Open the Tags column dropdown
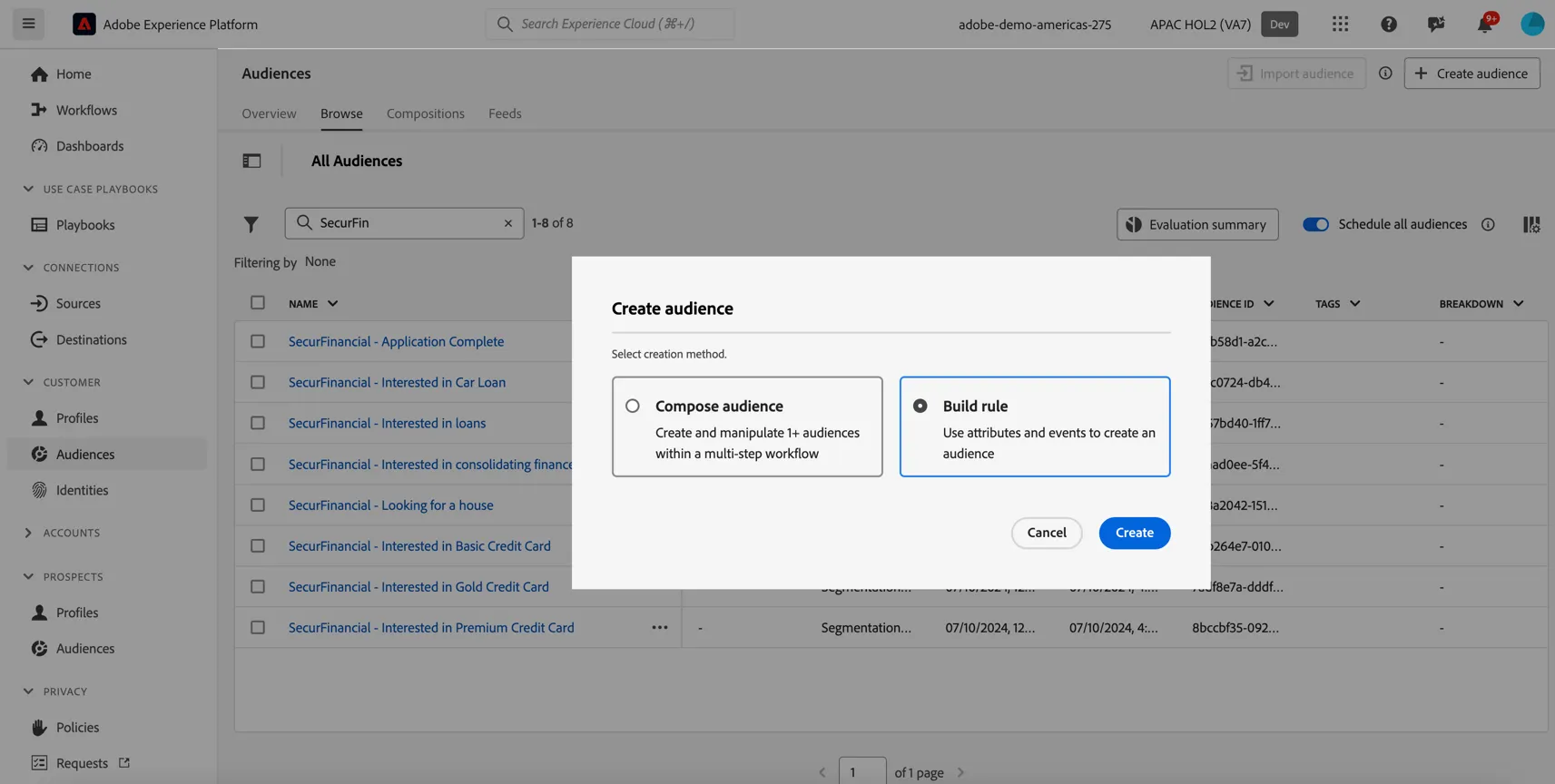The width and height of the screenshot is (1555, 784). click(x=1354, y=304)
